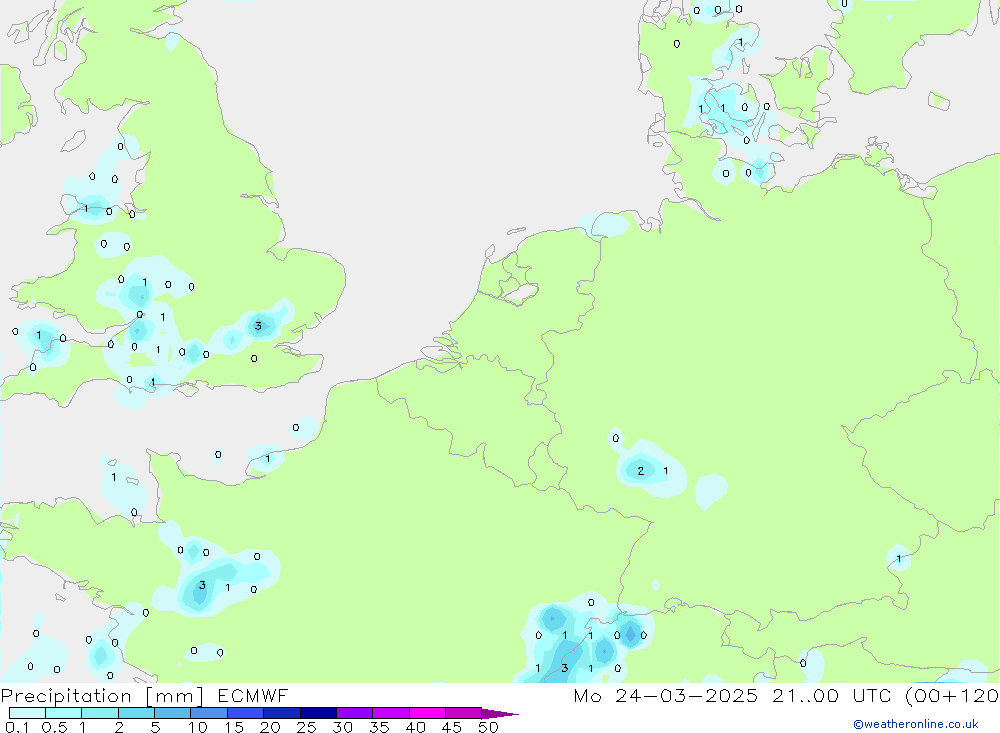Click the '3' precipitation value over southeast England
Image resolution: width=1000 pixels, height=733 pixels.
(x=258, y=326)
